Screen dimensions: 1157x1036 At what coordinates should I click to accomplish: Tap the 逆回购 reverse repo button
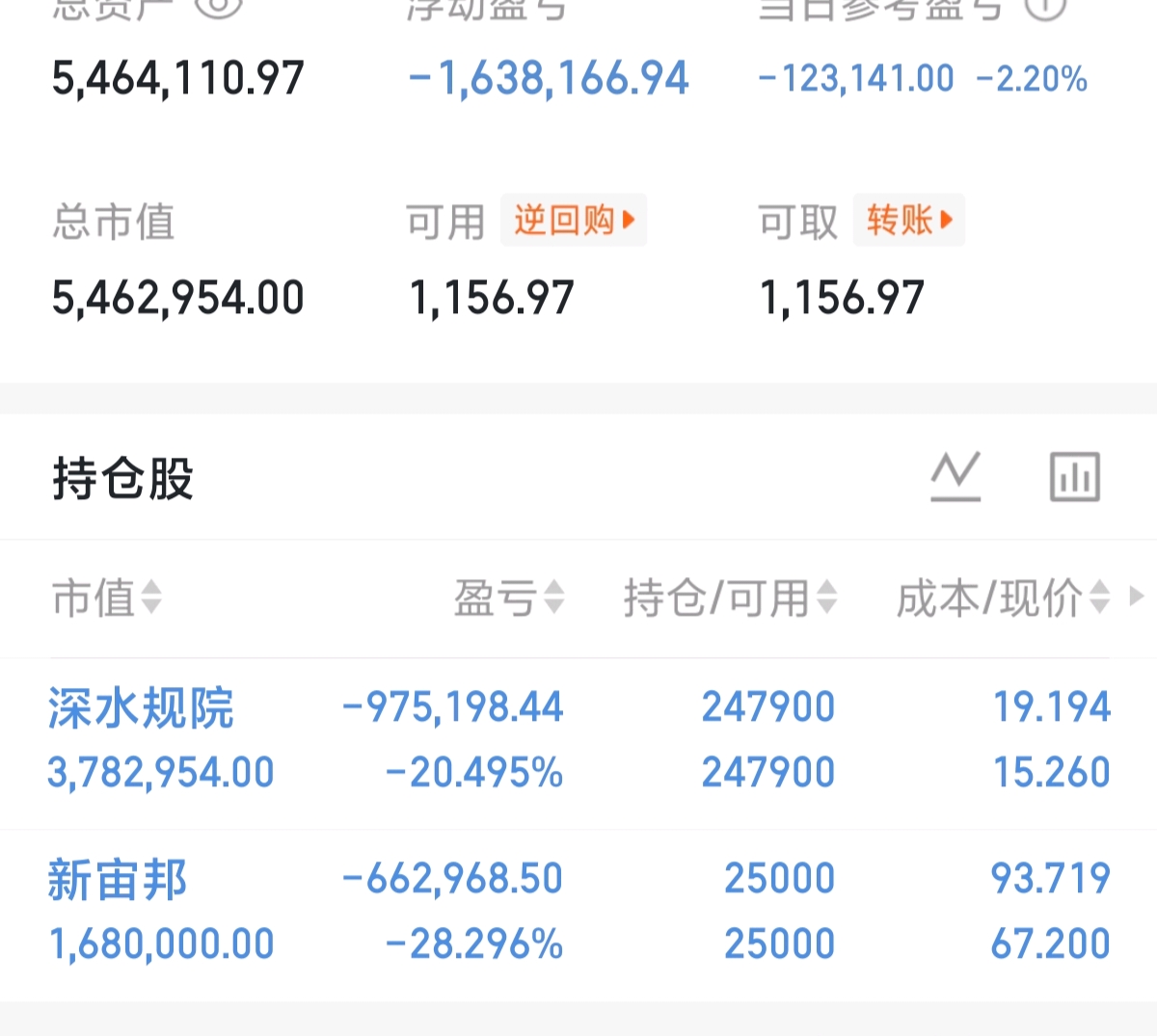point(574,220)
